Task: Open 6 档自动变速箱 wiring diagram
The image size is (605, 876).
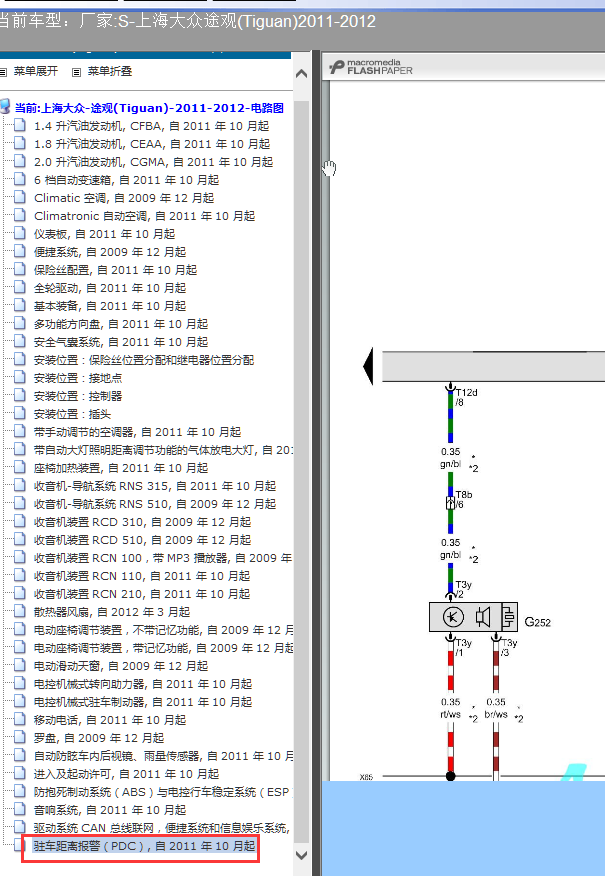Action: [x=126, y=180]
